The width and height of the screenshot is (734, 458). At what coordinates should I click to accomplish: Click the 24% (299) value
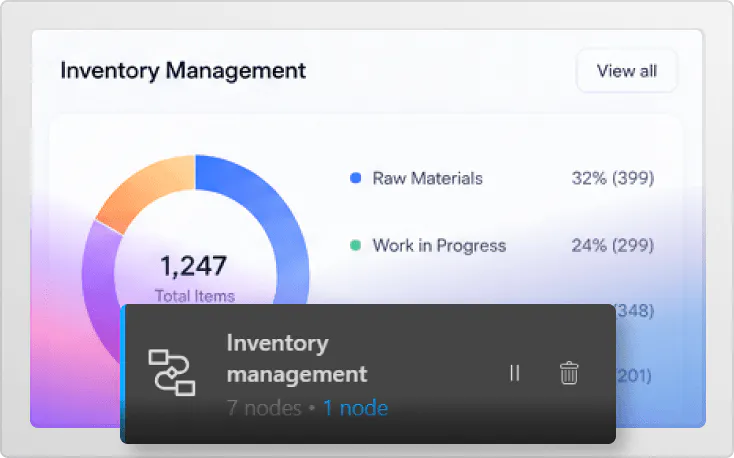click(x=613, y=245)
